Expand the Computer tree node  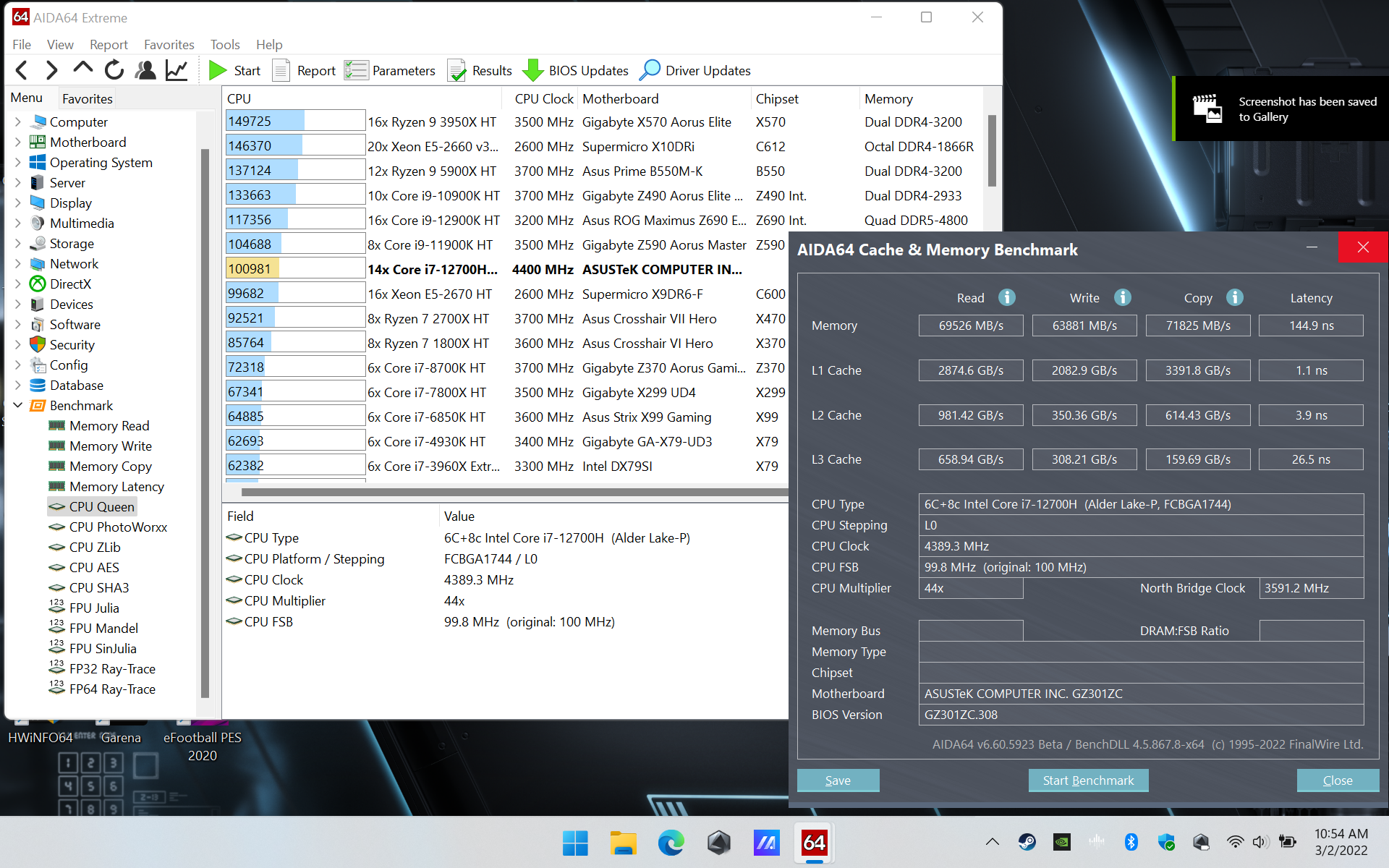coord(18,122)
